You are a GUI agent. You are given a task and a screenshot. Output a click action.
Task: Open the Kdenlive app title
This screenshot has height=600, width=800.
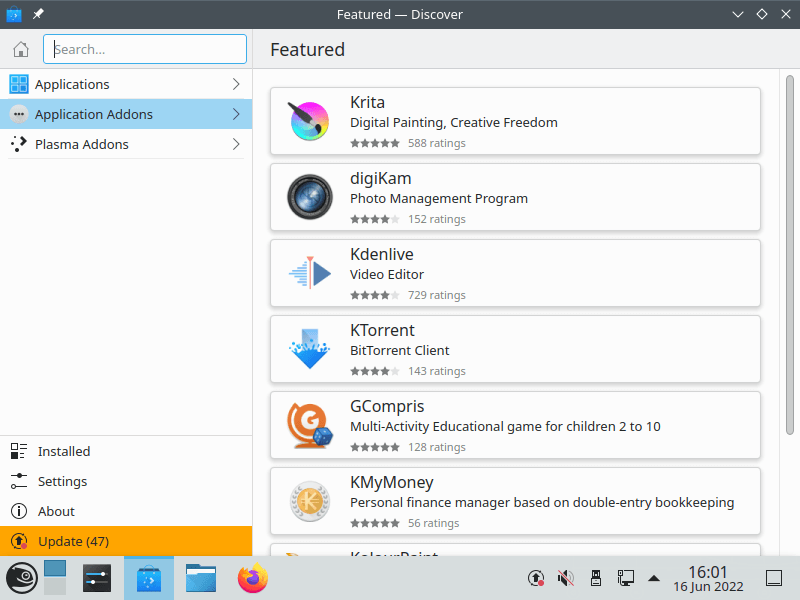382,254
